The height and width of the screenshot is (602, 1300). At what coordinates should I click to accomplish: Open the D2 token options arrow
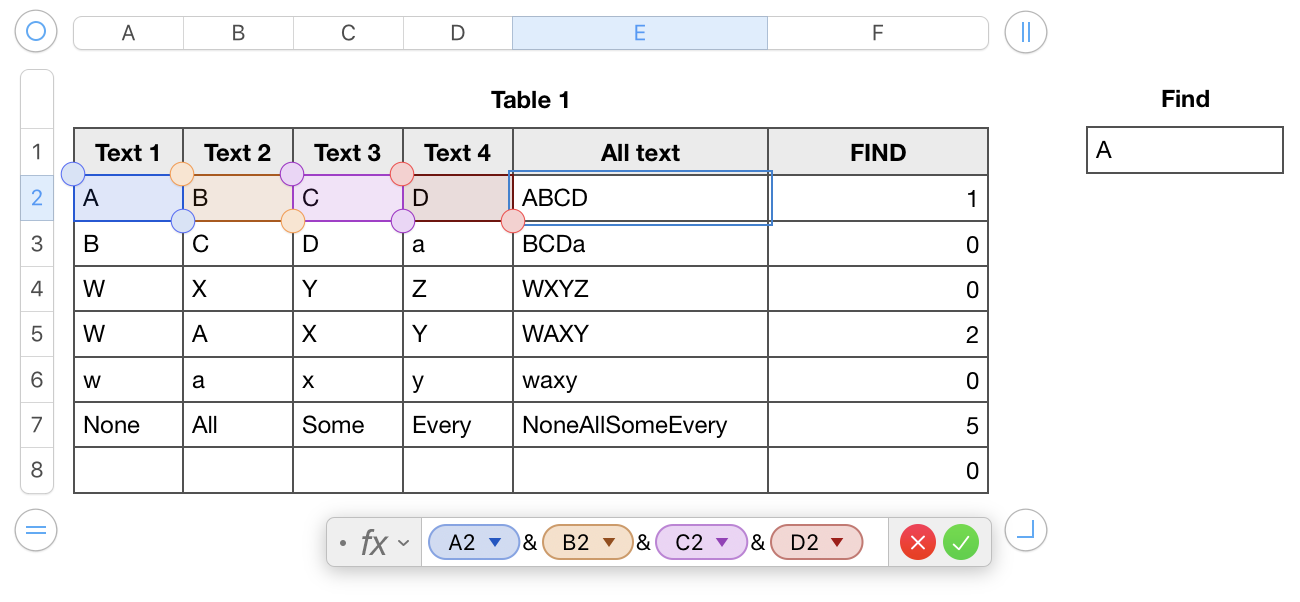pyautogui.click(x=838, y=543)
